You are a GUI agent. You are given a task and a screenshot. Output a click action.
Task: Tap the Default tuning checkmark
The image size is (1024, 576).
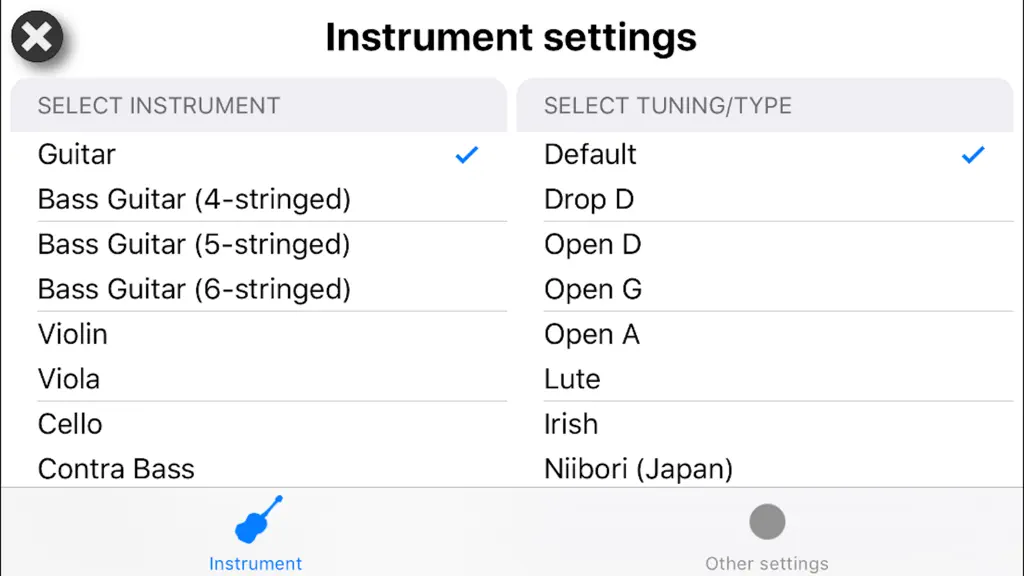click(x=973, y=155)
